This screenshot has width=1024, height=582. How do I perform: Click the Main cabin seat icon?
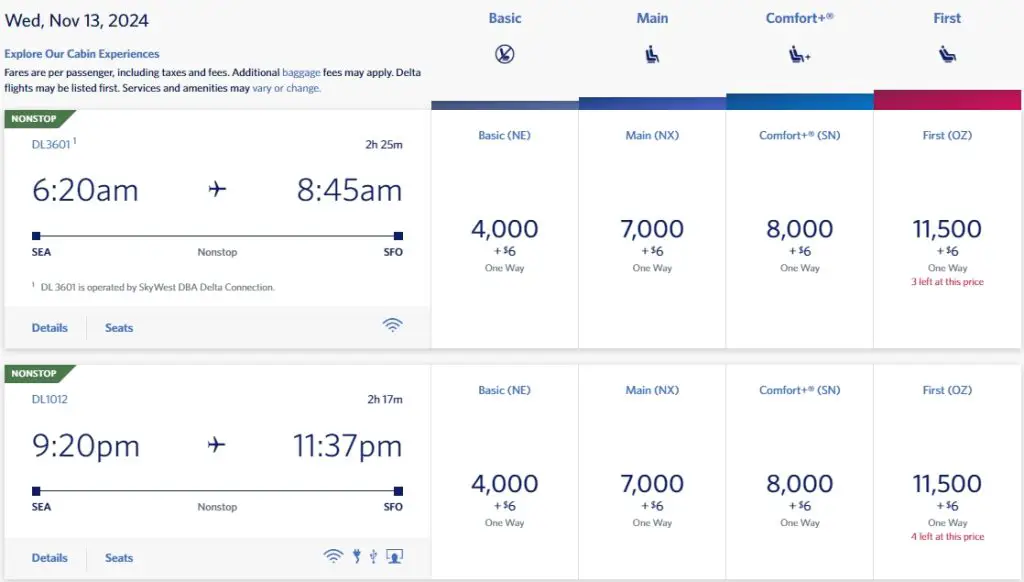coord(653,55)
